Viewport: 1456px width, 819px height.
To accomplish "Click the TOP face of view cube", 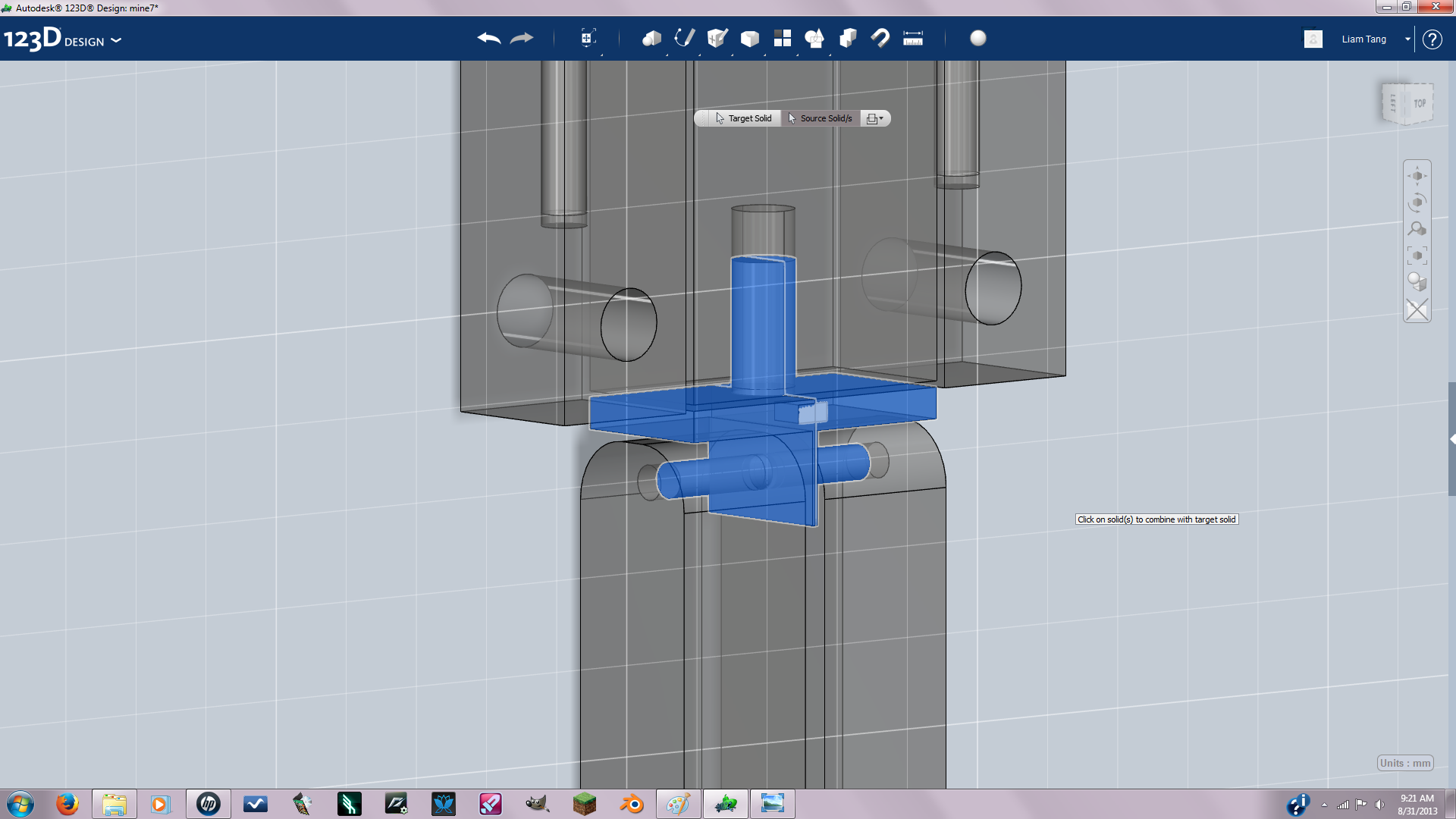I will click(x=1420, y=103).
